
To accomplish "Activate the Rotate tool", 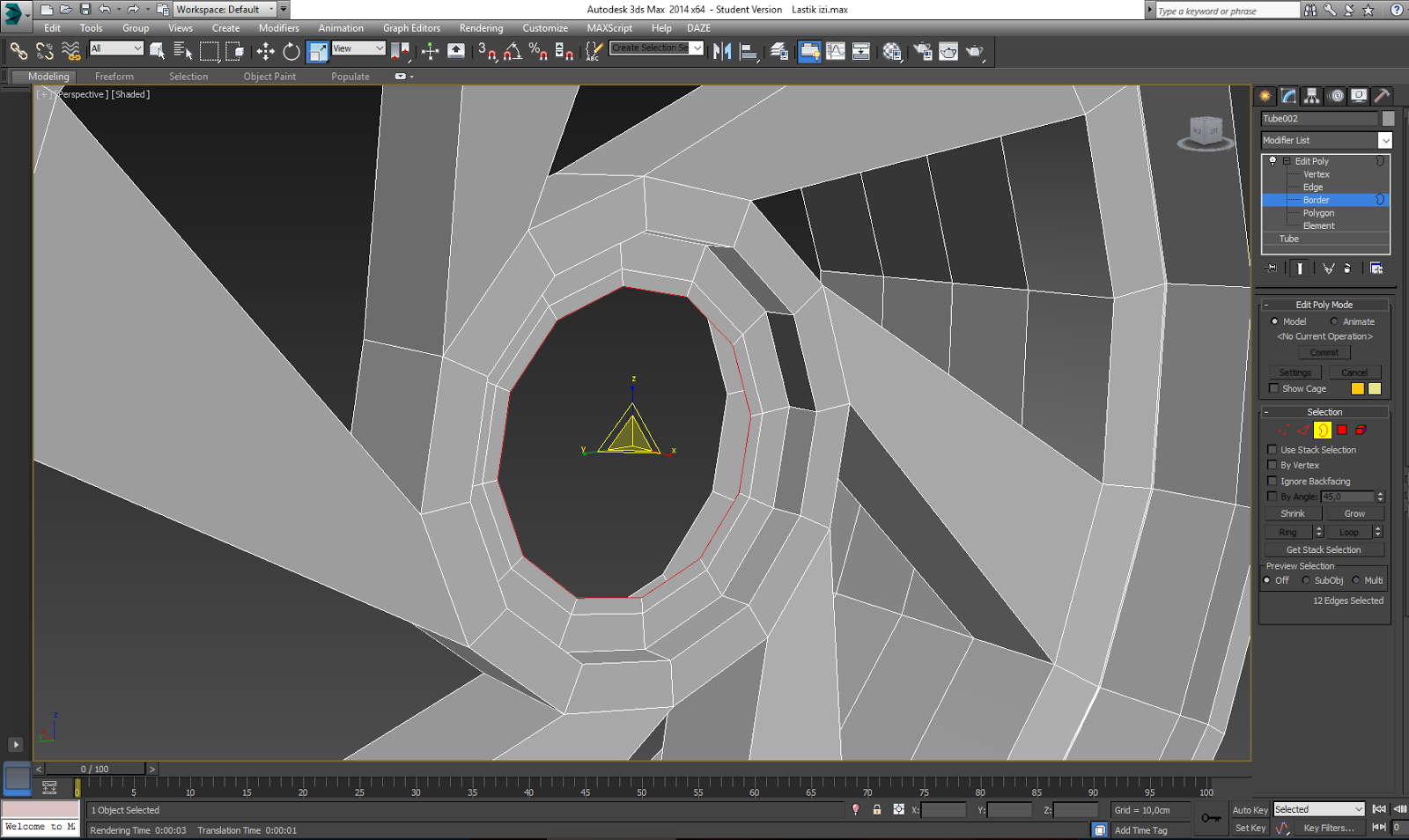I will [291, 52].
